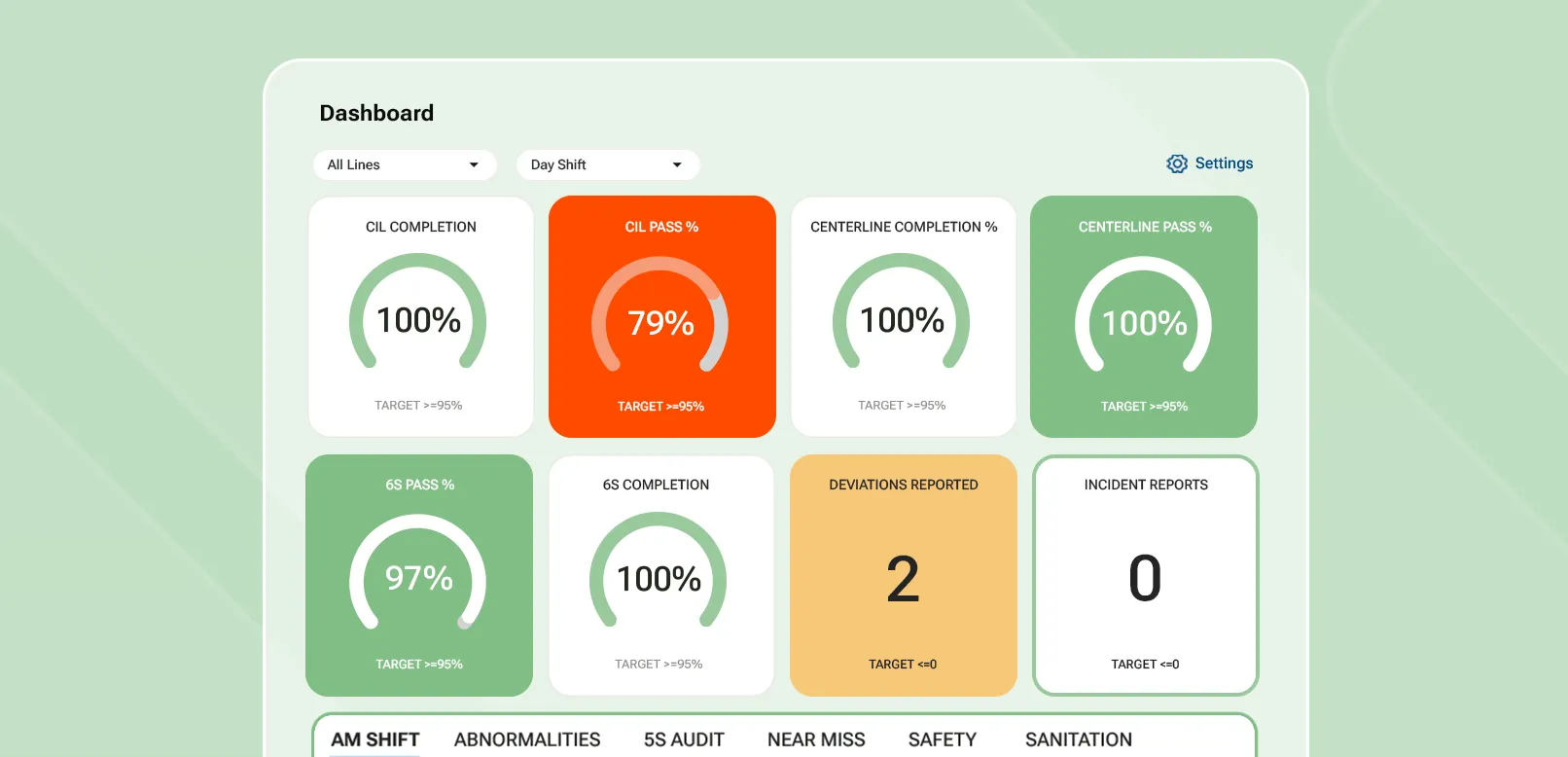The image size is (1568, 757).
Task: Switch to the ABNORMALITIES tab
Action: [527, 739]
